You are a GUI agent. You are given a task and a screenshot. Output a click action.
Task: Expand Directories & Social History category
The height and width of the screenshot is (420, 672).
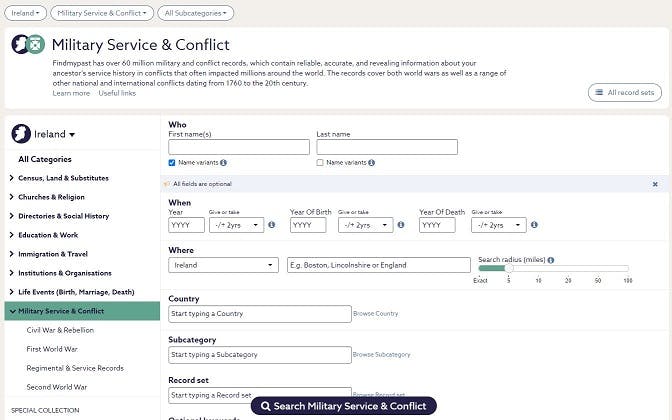(x=12, y=216)
